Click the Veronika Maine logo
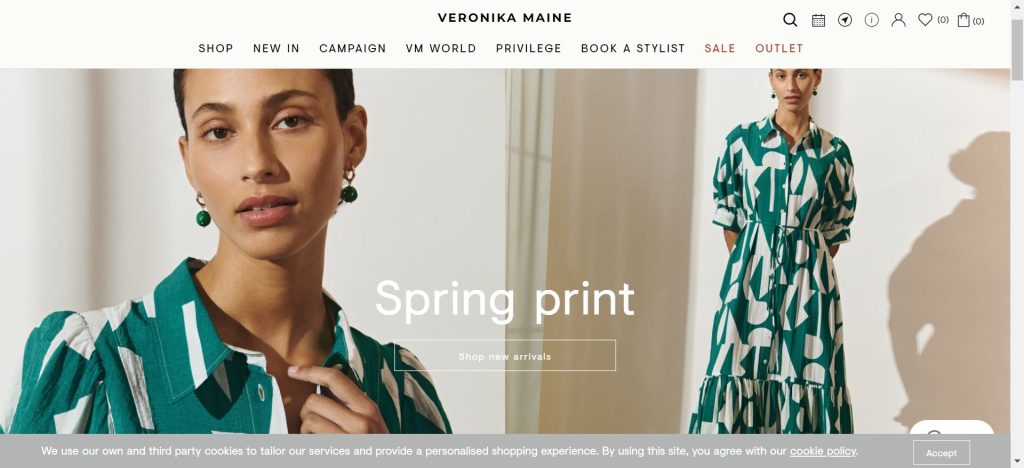This screenshot has height=468, width=1024. (505, 18)
